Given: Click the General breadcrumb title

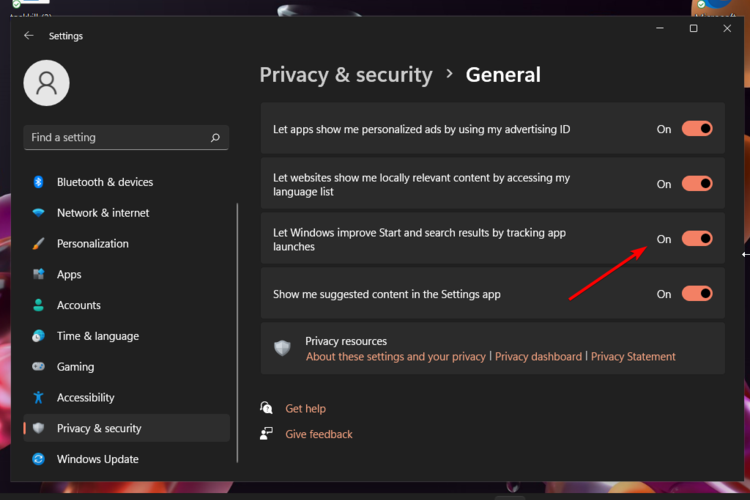Looking at the screenshot, I should [x=503, y=75].
